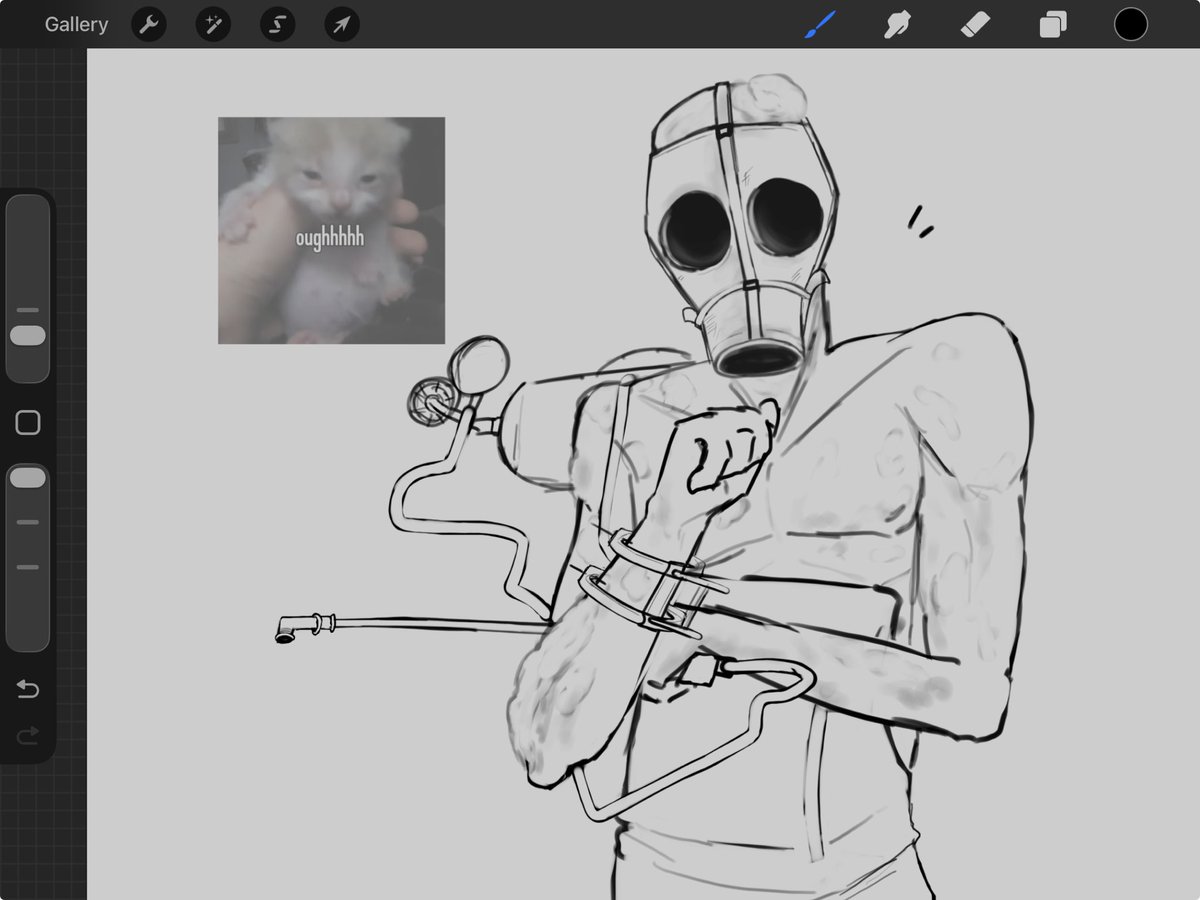The height and width of the screenshot is (900, 1200).
Task: Open the Layers panel
Action: pyautogui.click(x=1053, y=24)
